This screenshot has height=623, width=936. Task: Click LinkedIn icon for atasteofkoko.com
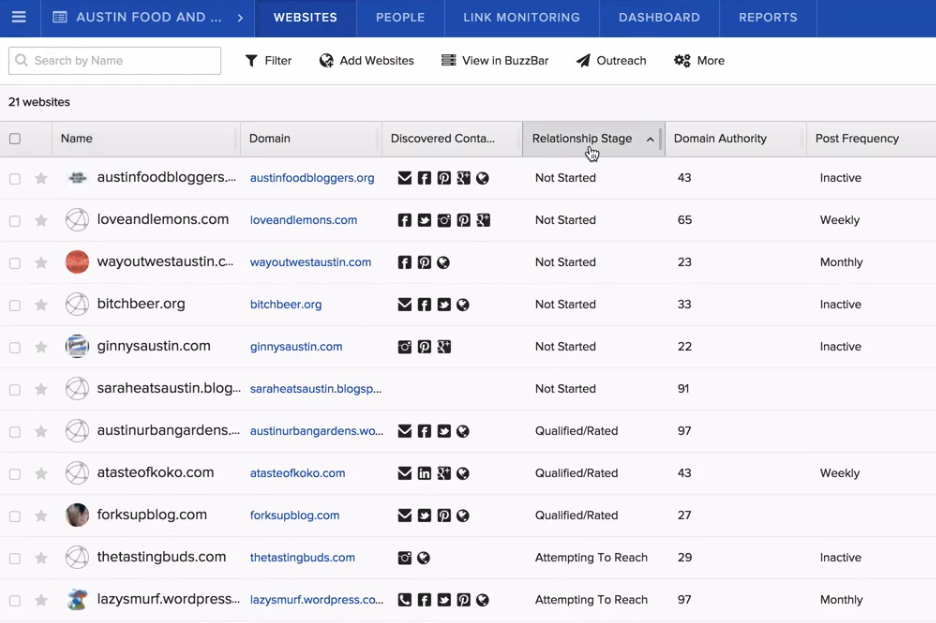424,473
